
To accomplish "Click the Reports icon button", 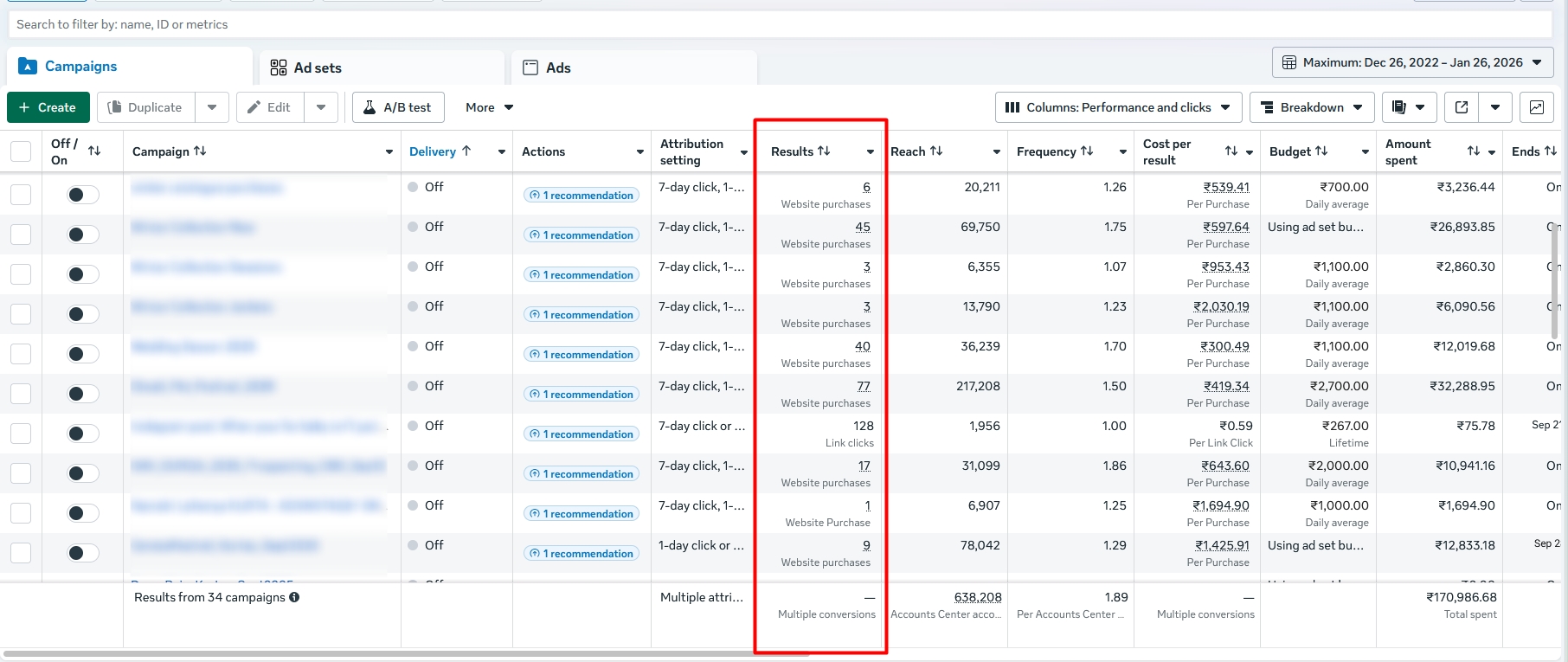I will (x=1399, y=107).
